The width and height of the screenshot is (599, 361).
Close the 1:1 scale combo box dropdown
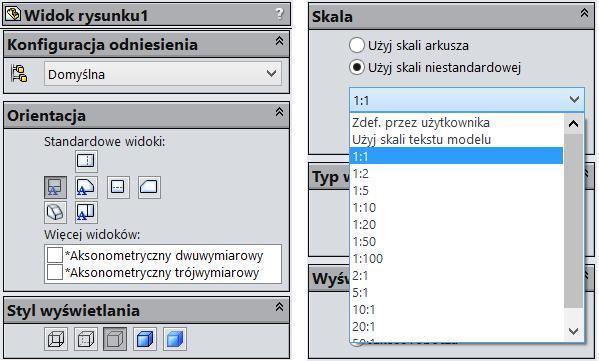[574, 100]
